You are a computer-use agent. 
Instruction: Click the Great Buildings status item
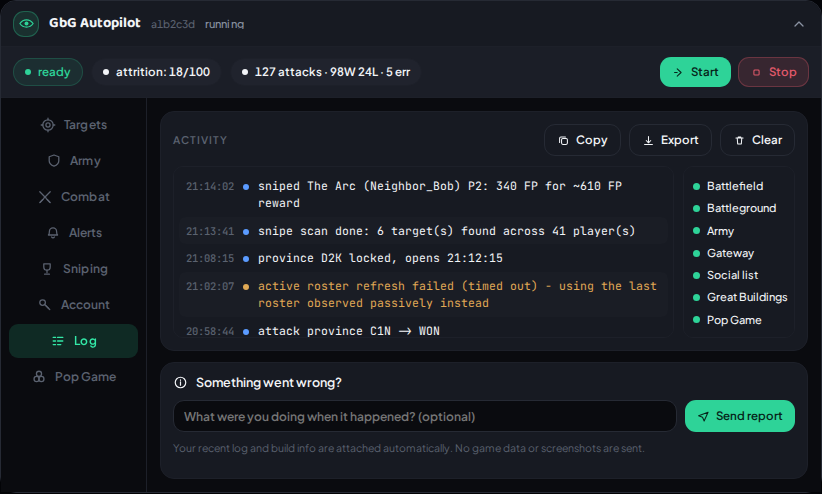tap(740, 297)
